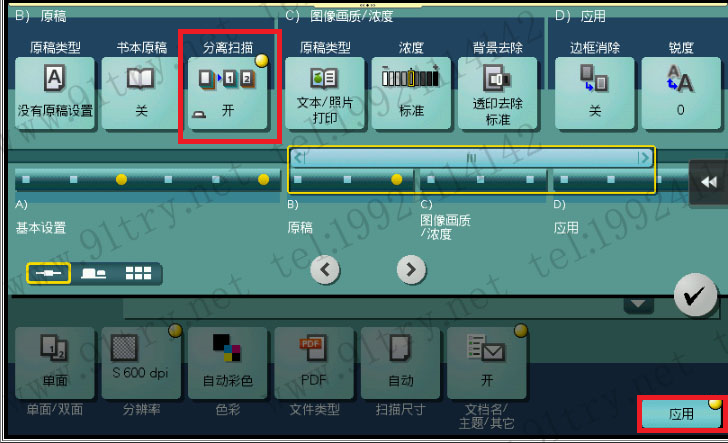The width and height of the screenshot is (728, 443).
Task: Open the 浓度 density setting
Action: [411, 93]
